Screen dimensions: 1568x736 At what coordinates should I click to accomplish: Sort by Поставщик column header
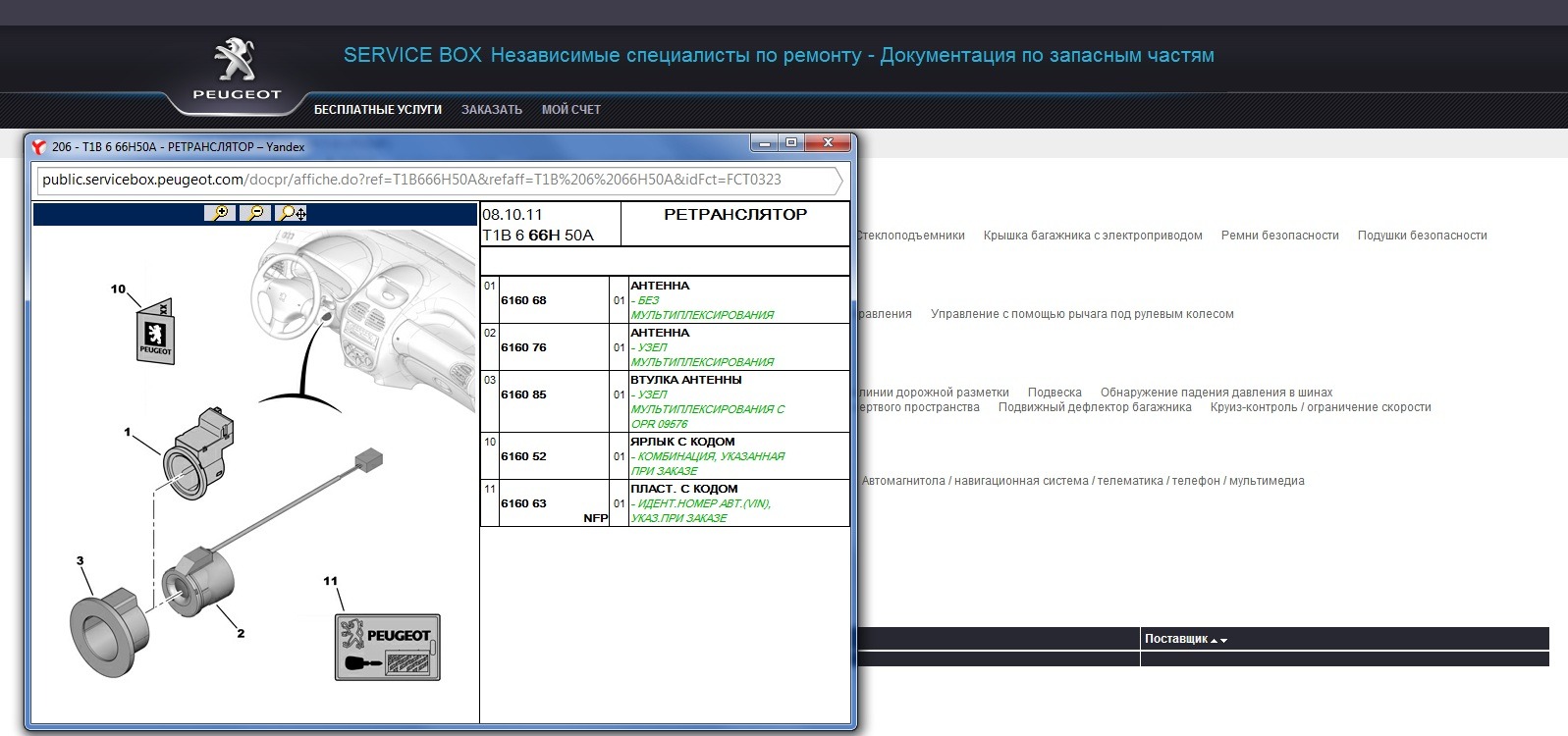pyautogui.click(x=1176, y=639)
